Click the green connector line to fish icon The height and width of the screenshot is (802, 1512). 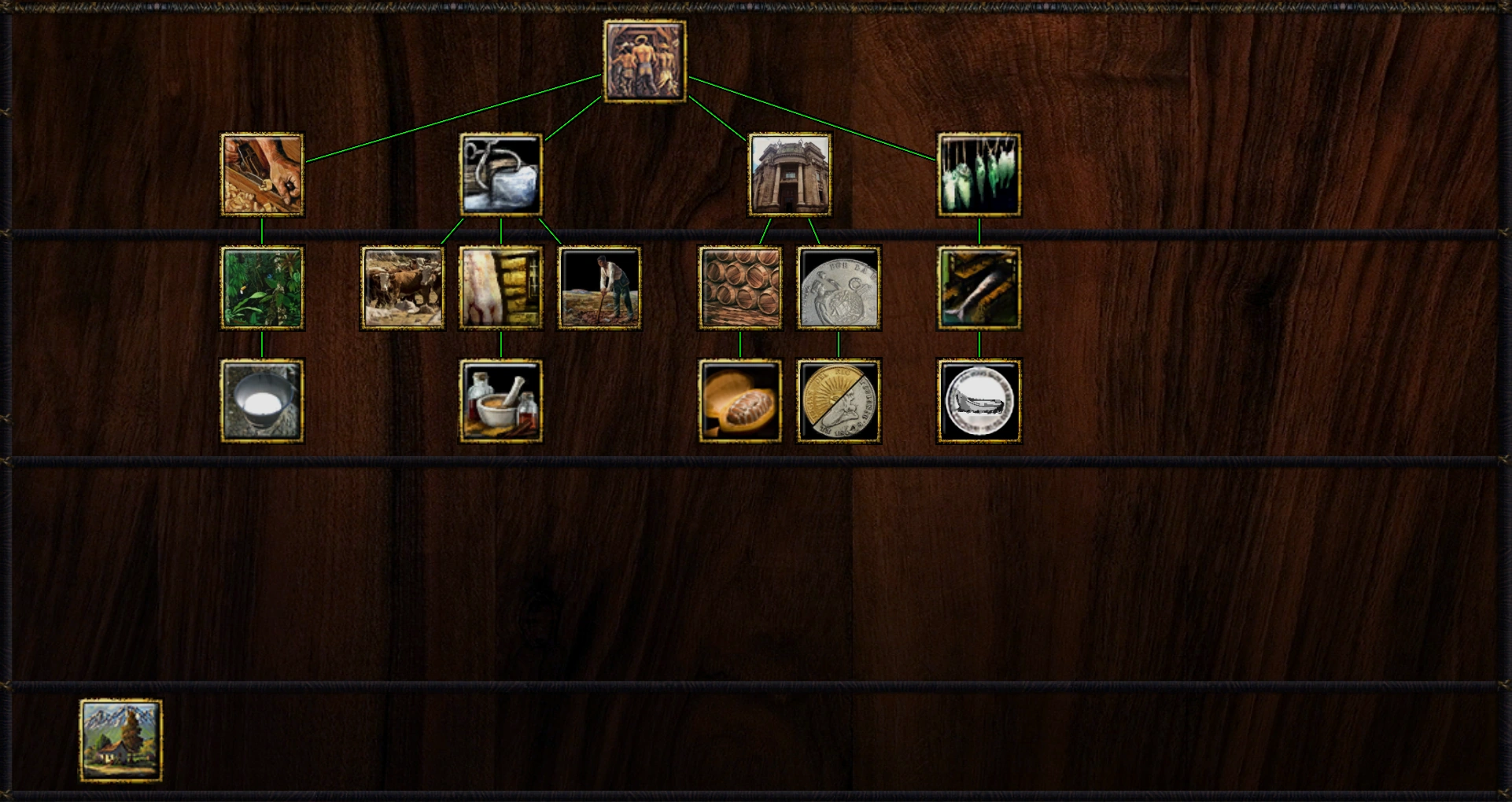[812, 120]
